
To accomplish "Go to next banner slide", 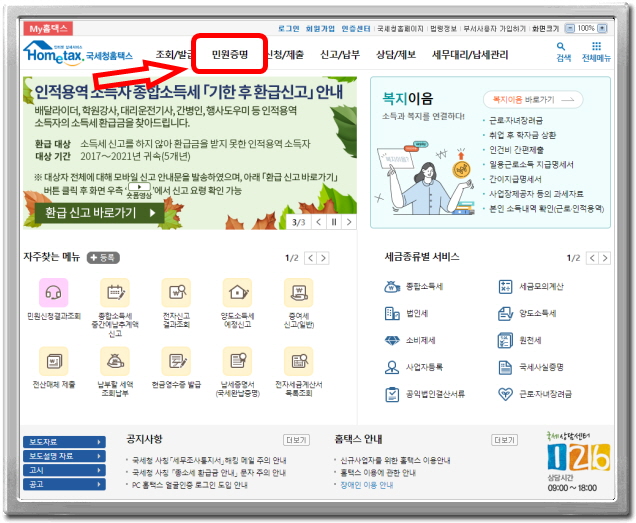I will [x=349, y=222].
